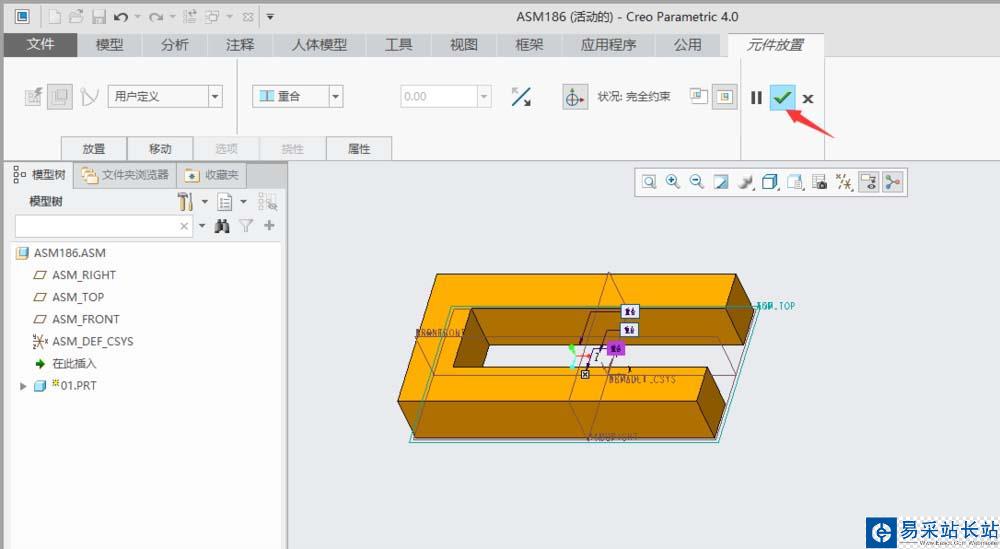This screenshot has width=1000, height=549.
Task: Open the offset value dropdown arrow
Action: 484,97
